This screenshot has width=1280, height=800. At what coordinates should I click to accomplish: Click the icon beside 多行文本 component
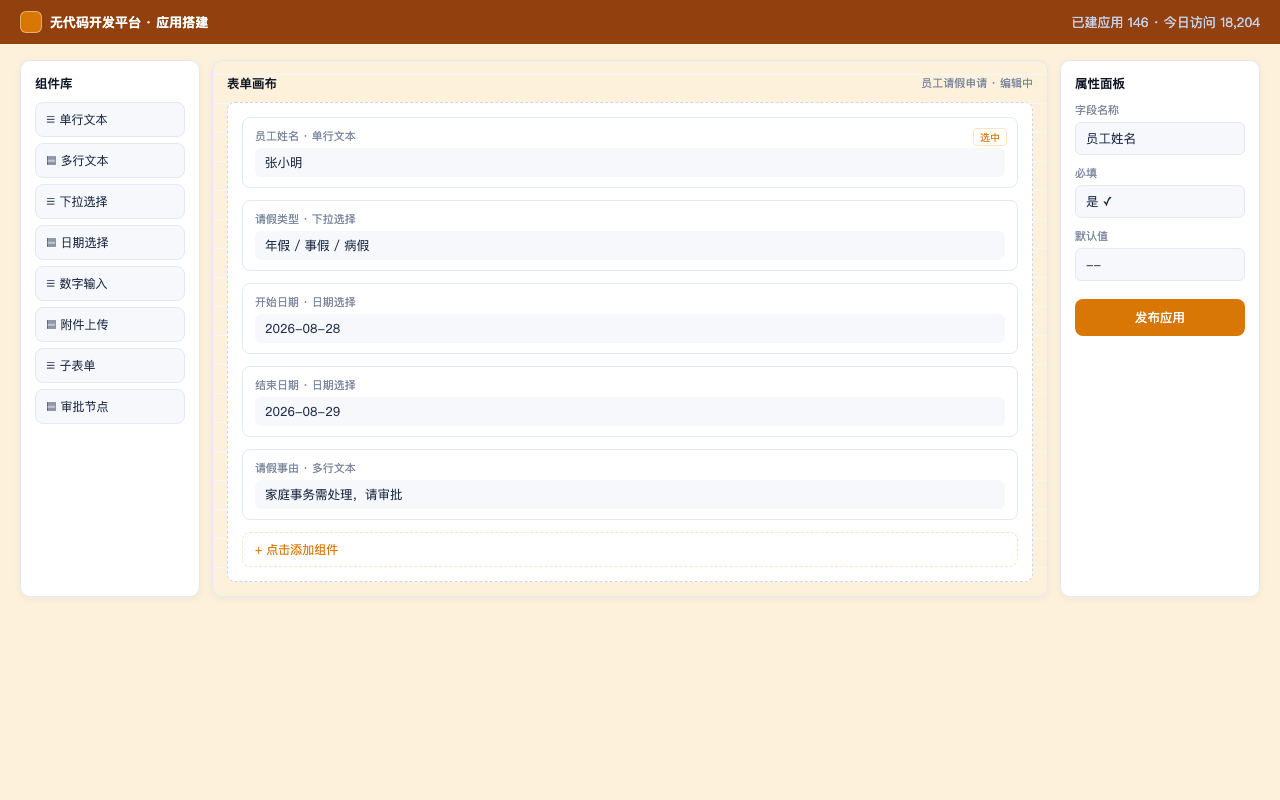pyautogui.click(x=51, y=160)
